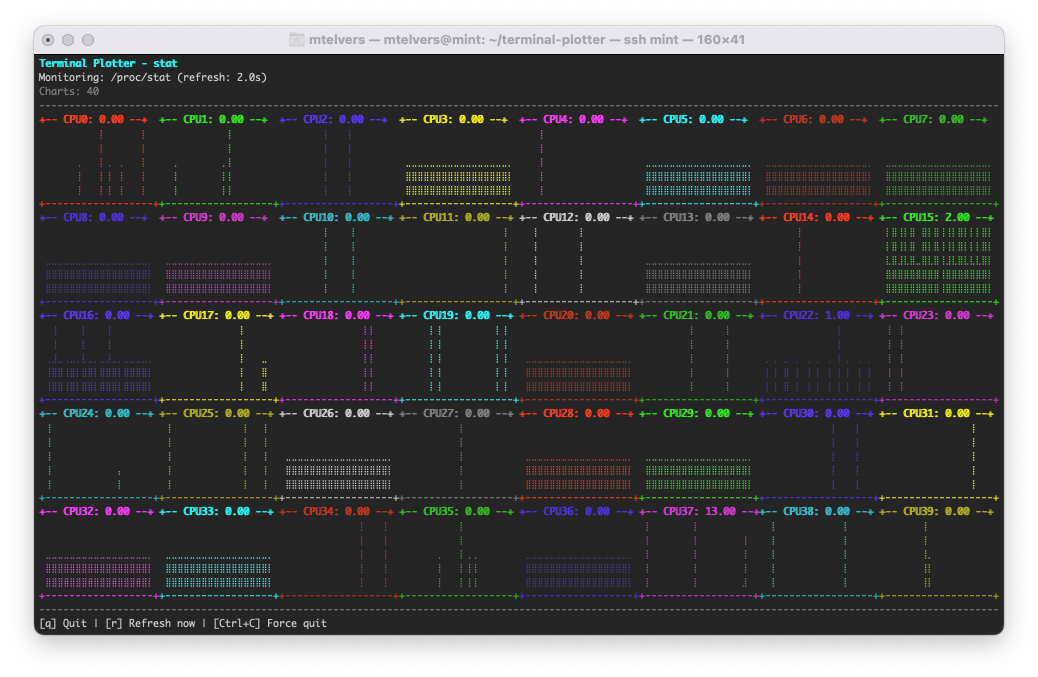The height and width of the screenshot is (677, 1038).
Task: Click the CPU17: 0.00 chart label
Action: pos(216,316)
